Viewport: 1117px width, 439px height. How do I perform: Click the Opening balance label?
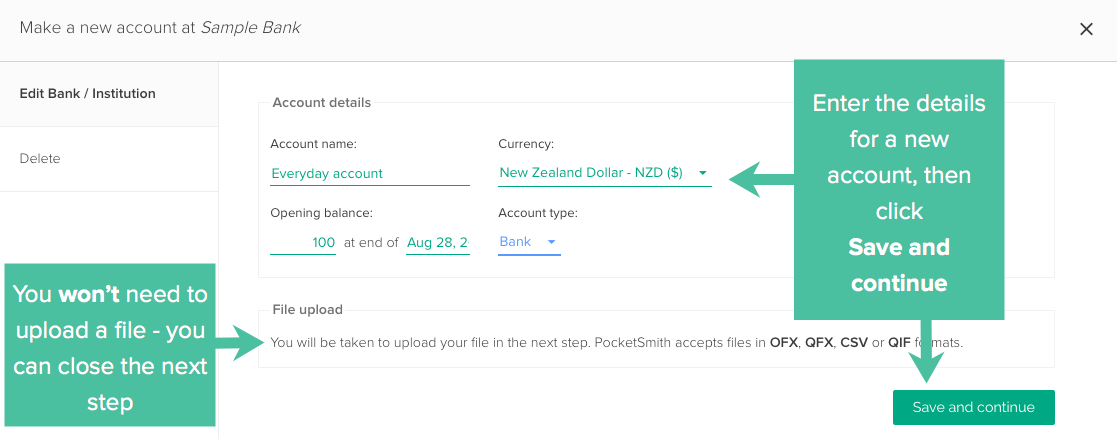point(321,213)
